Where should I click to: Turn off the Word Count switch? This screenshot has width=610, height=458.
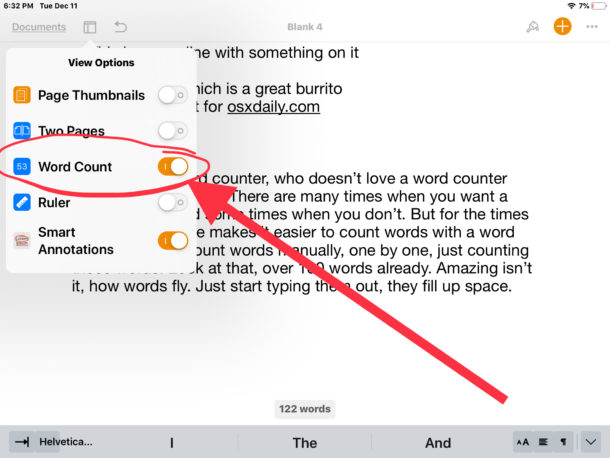pos(173,167)
